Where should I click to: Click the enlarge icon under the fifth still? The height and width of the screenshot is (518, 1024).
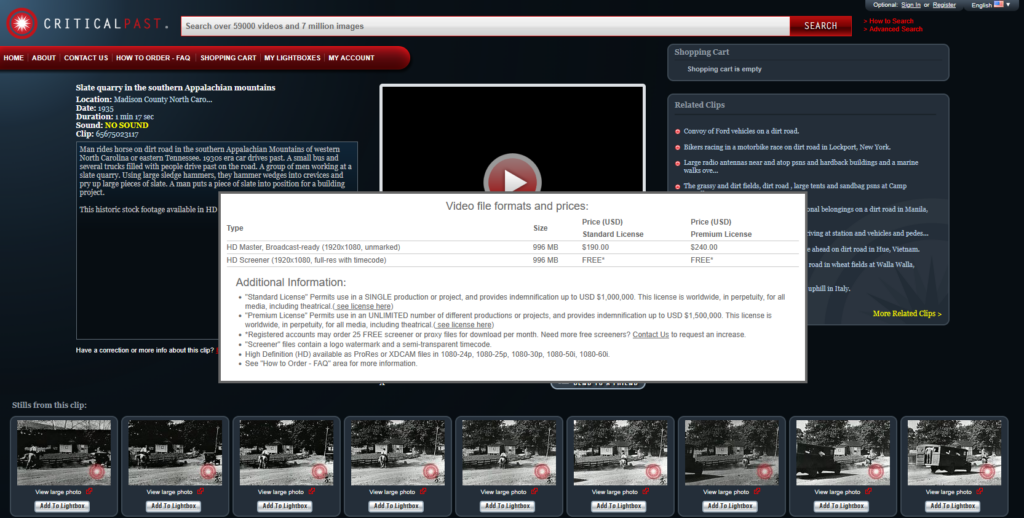[534, 492]
